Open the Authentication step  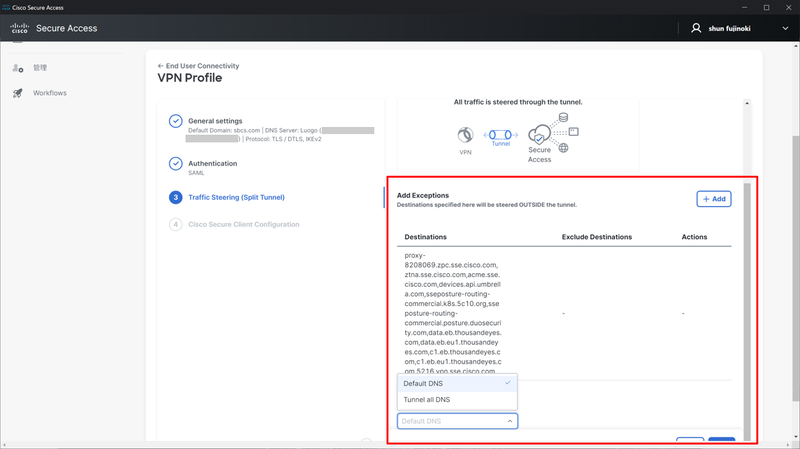[x=213, y=163]
